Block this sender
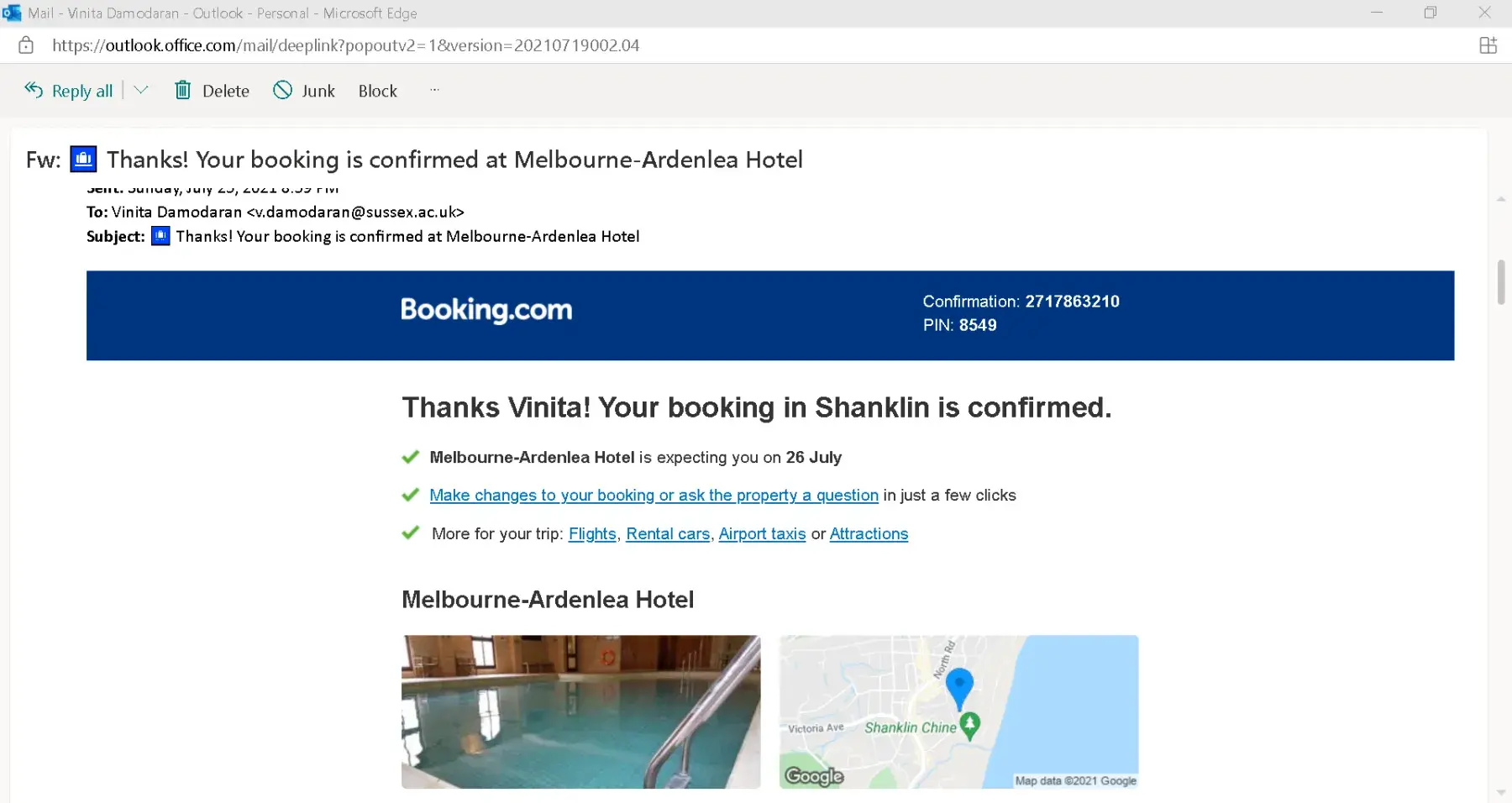This screenshot has height=803, width=1512. coord(377,91)
